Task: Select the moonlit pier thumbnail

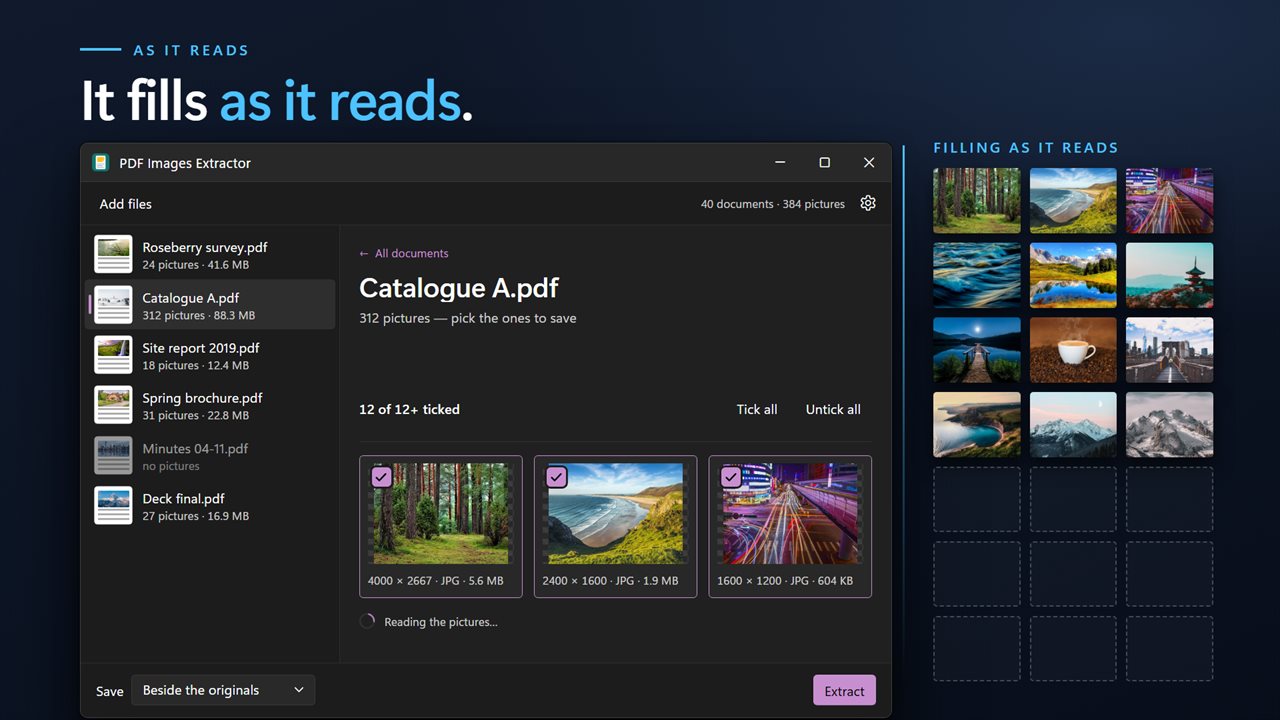Action: [977, 350]
